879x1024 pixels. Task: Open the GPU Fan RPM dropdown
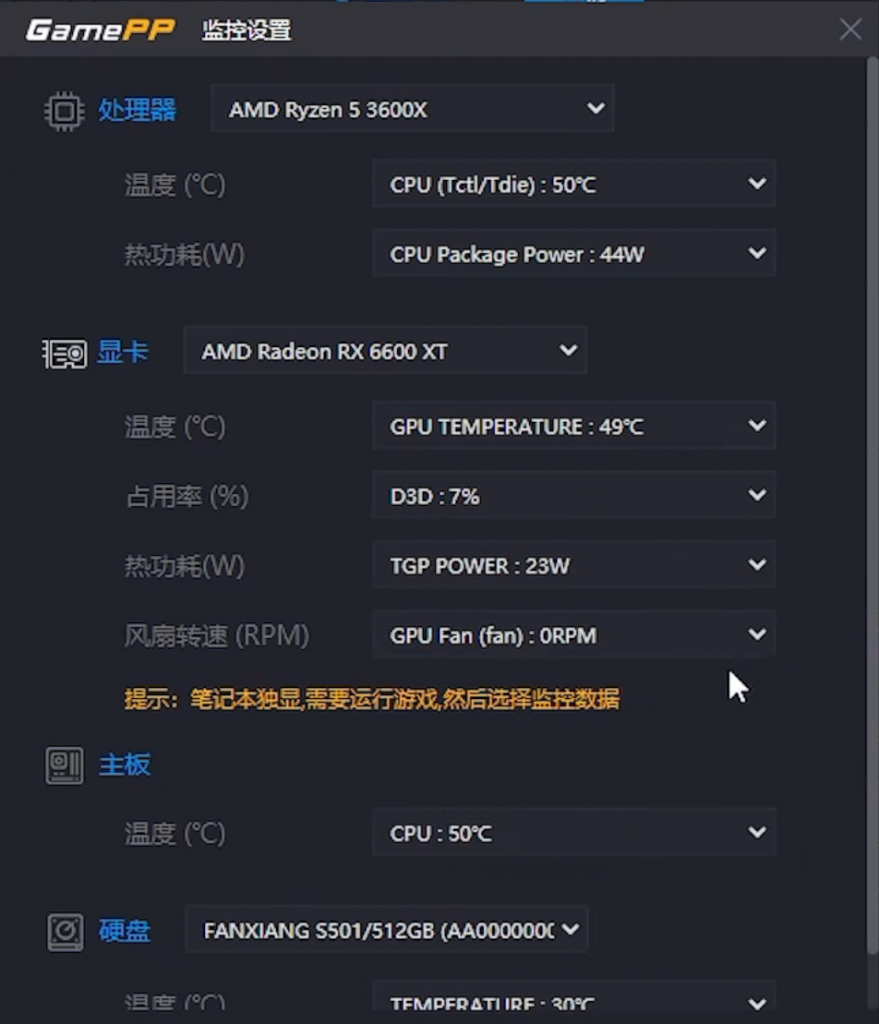574,634
